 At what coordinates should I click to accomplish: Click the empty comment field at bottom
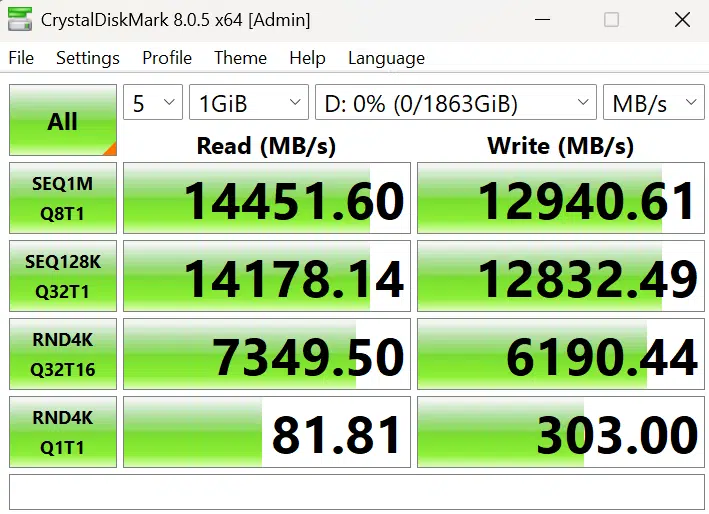click(x=357, y=492)
